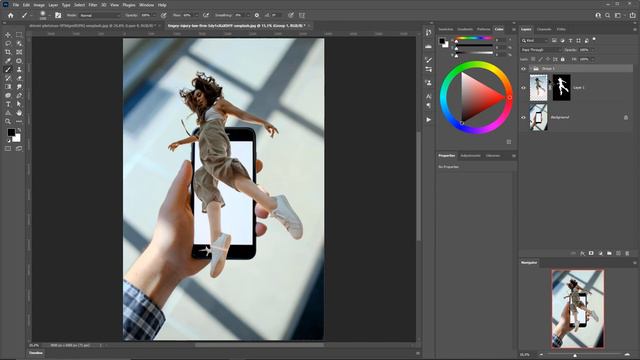Open brush preset picker dropdown arrow
640x360 pixels.
point(49,15)
